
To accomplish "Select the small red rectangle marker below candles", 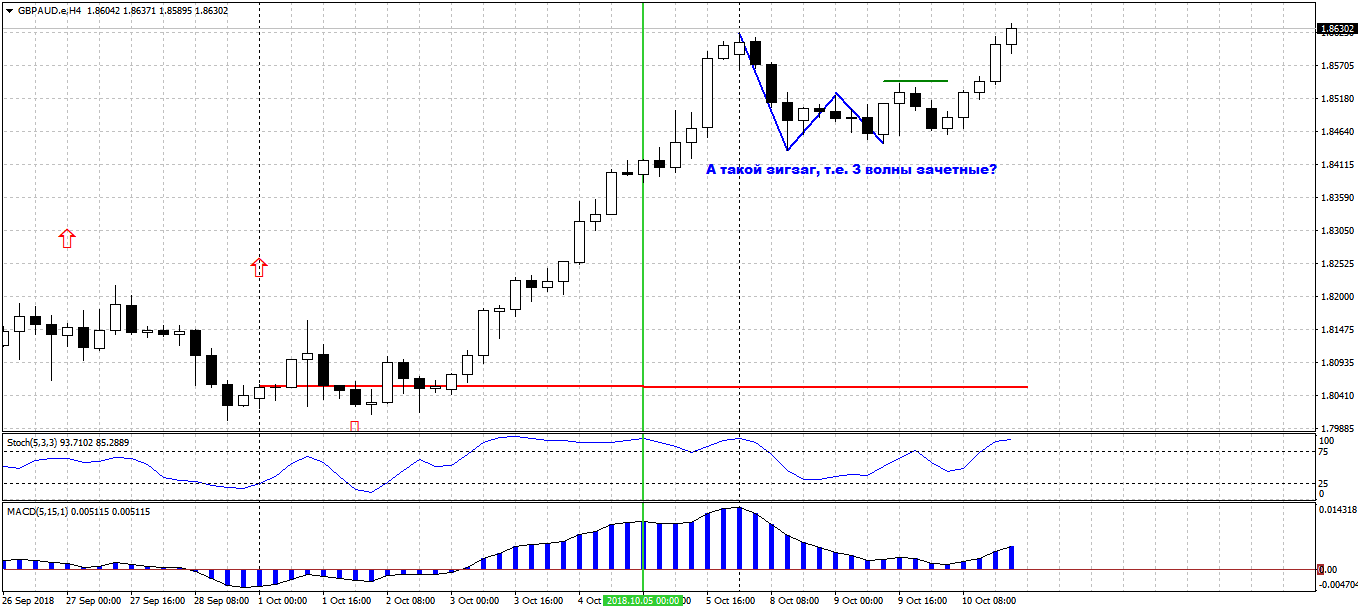I will pos(354,426).
